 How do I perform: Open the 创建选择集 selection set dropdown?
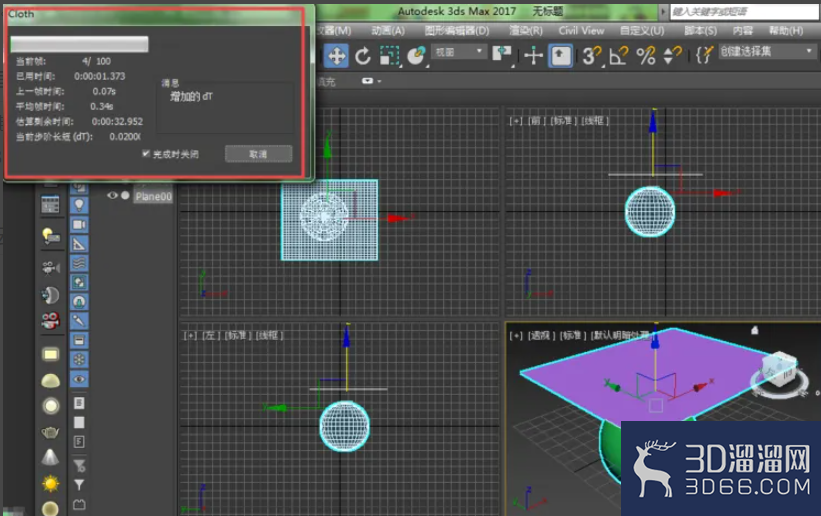767,51
